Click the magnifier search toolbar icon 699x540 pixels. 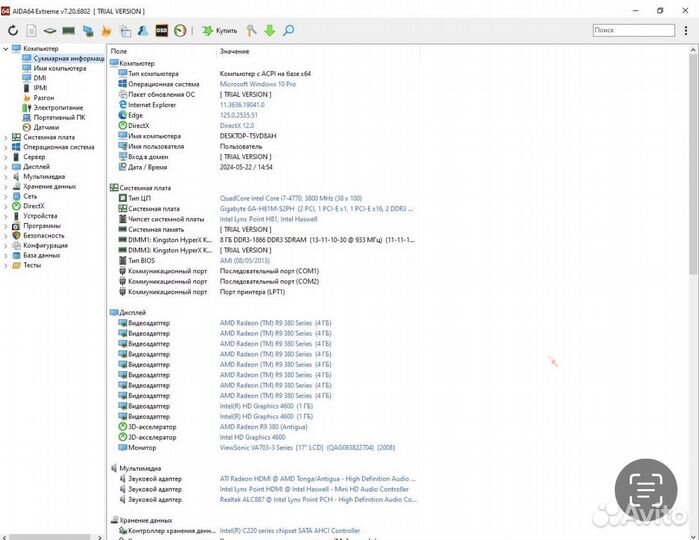288,30
